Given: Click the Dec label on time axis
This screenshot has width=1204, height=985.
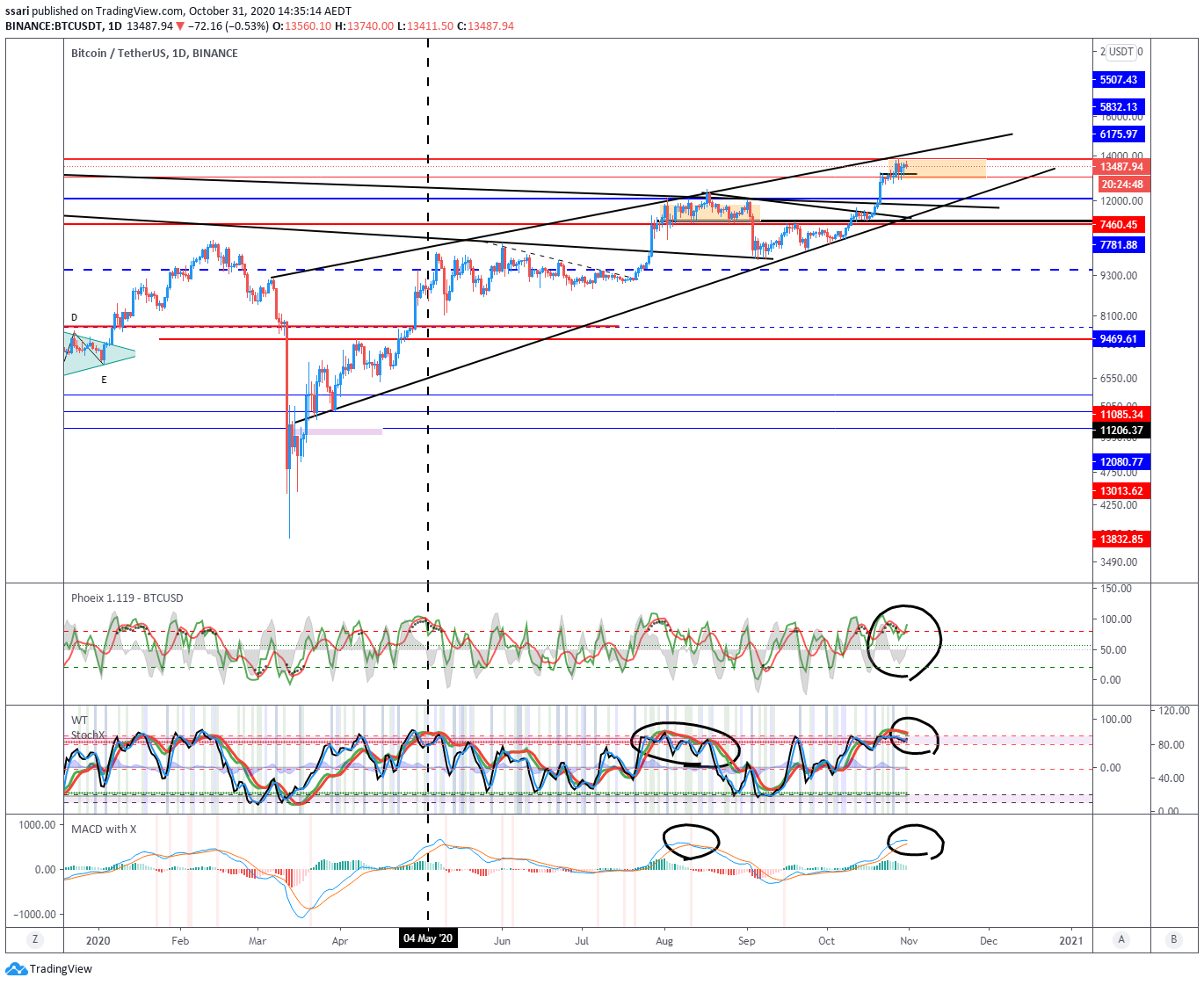Looking at the screenshot, I should (989, 940).
